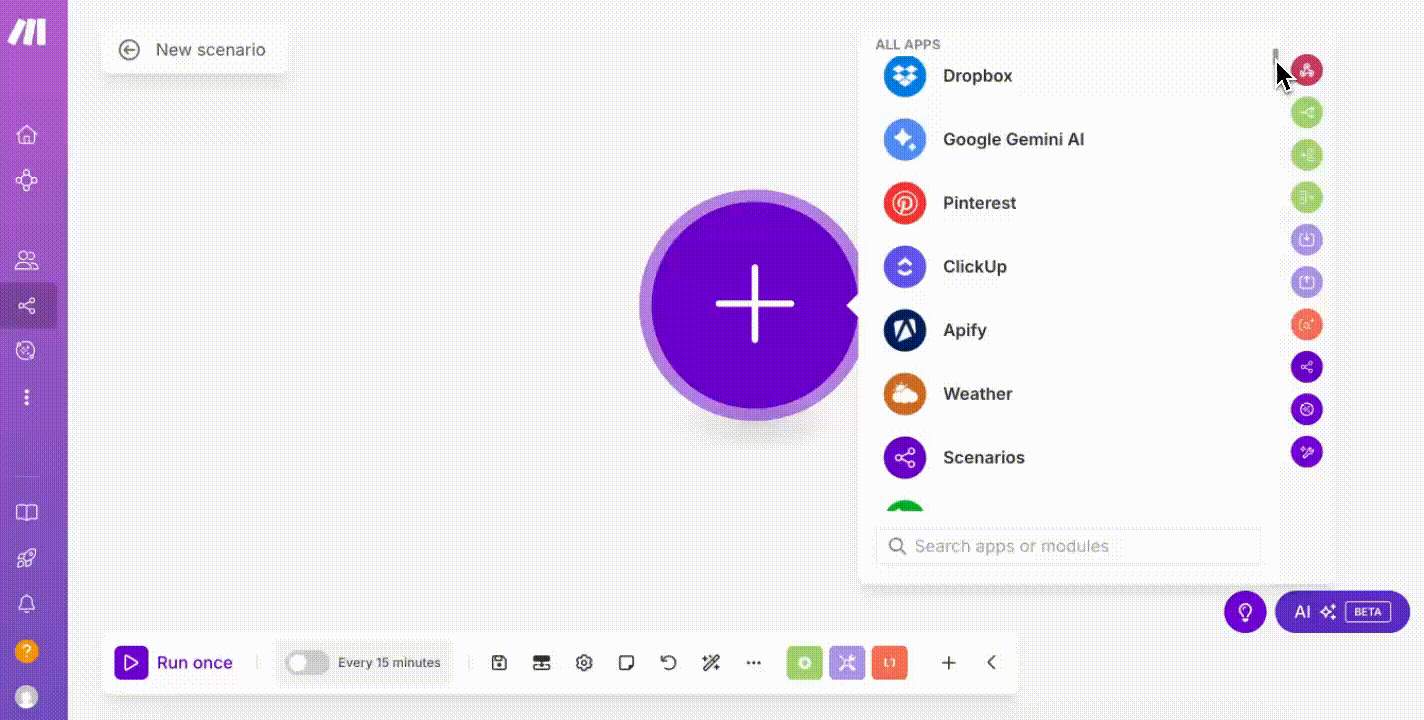
Task: Open Scenarios share icon in left sidebar
Action: point(27,305)
